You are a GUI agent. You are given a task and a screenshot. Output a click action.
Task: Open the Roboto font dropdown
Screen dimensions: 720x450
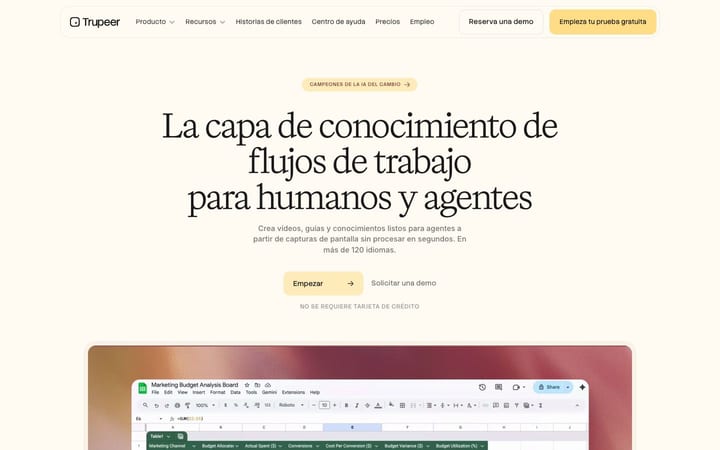292,405
